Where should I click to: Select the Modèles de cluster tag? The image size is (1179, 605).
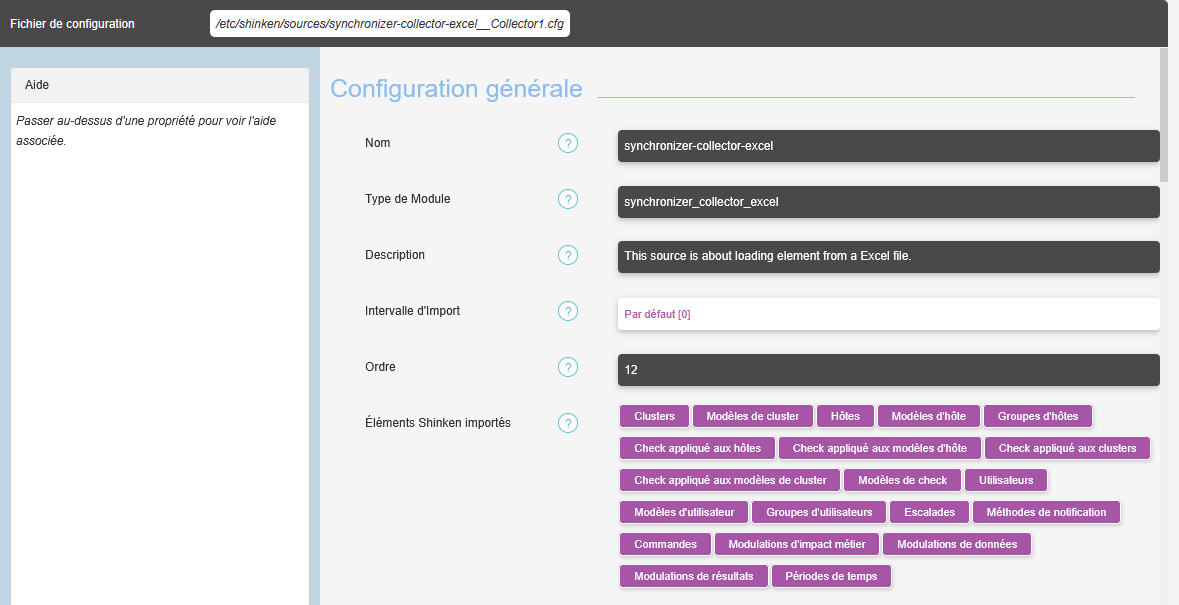(752, 416)
